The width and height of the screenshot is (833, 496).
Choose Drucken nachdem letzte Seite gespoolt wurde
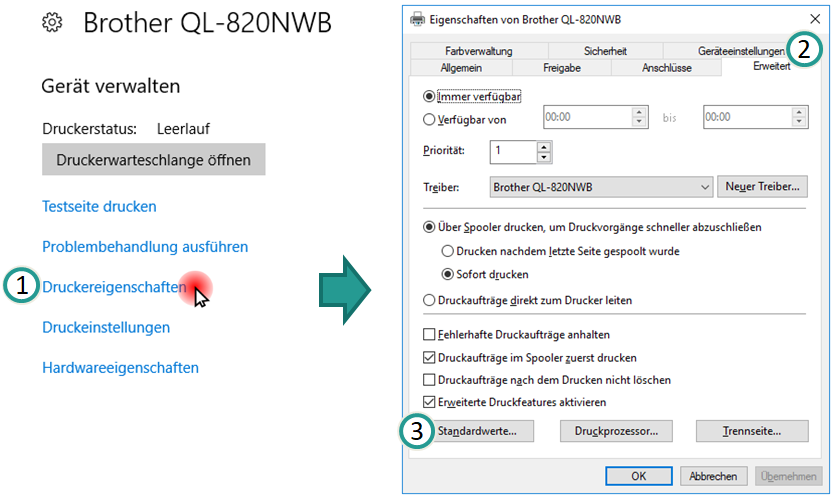click(x=447, y=251)
